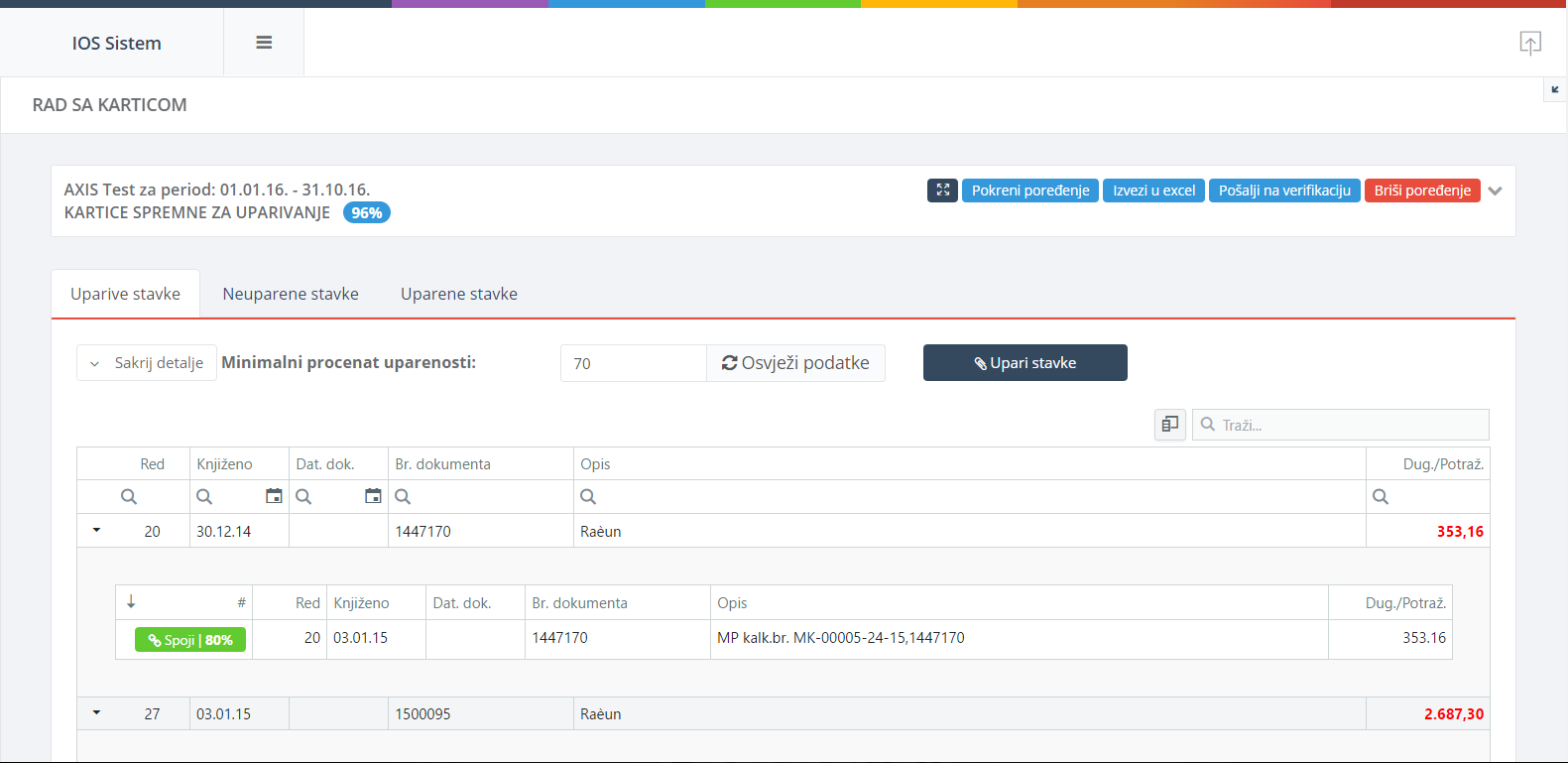Click Spoji 80% match button
Viewport: 1568px width, 763px height.
coord(190,640)
